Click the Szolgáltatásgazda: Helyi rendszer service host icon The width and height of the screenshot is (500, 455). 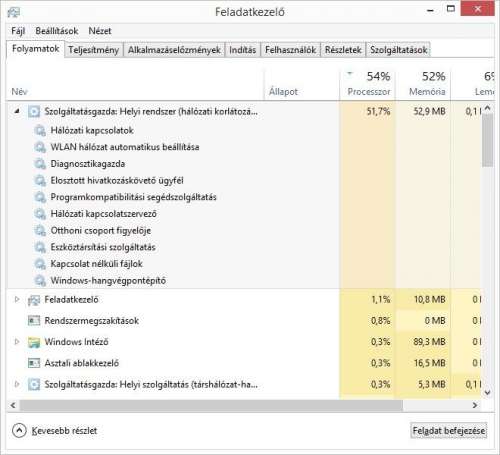pos(34,111)
